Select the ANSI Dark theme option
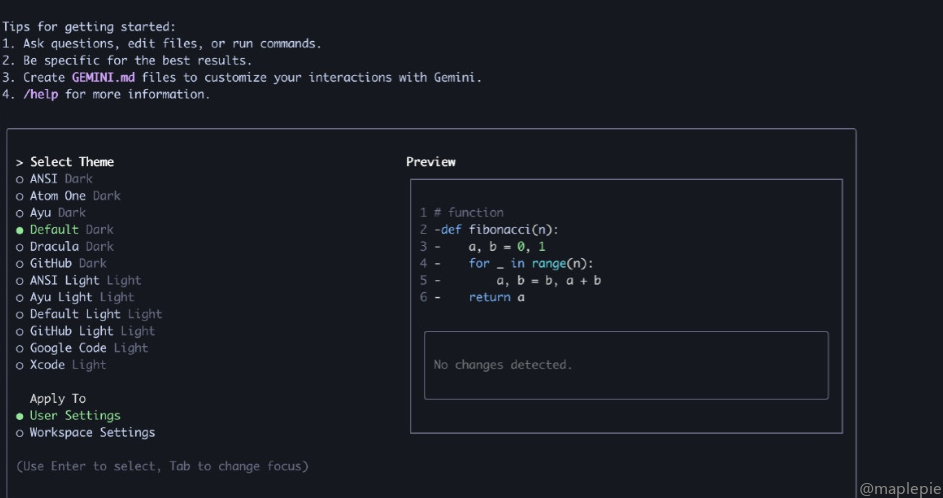 60,179
